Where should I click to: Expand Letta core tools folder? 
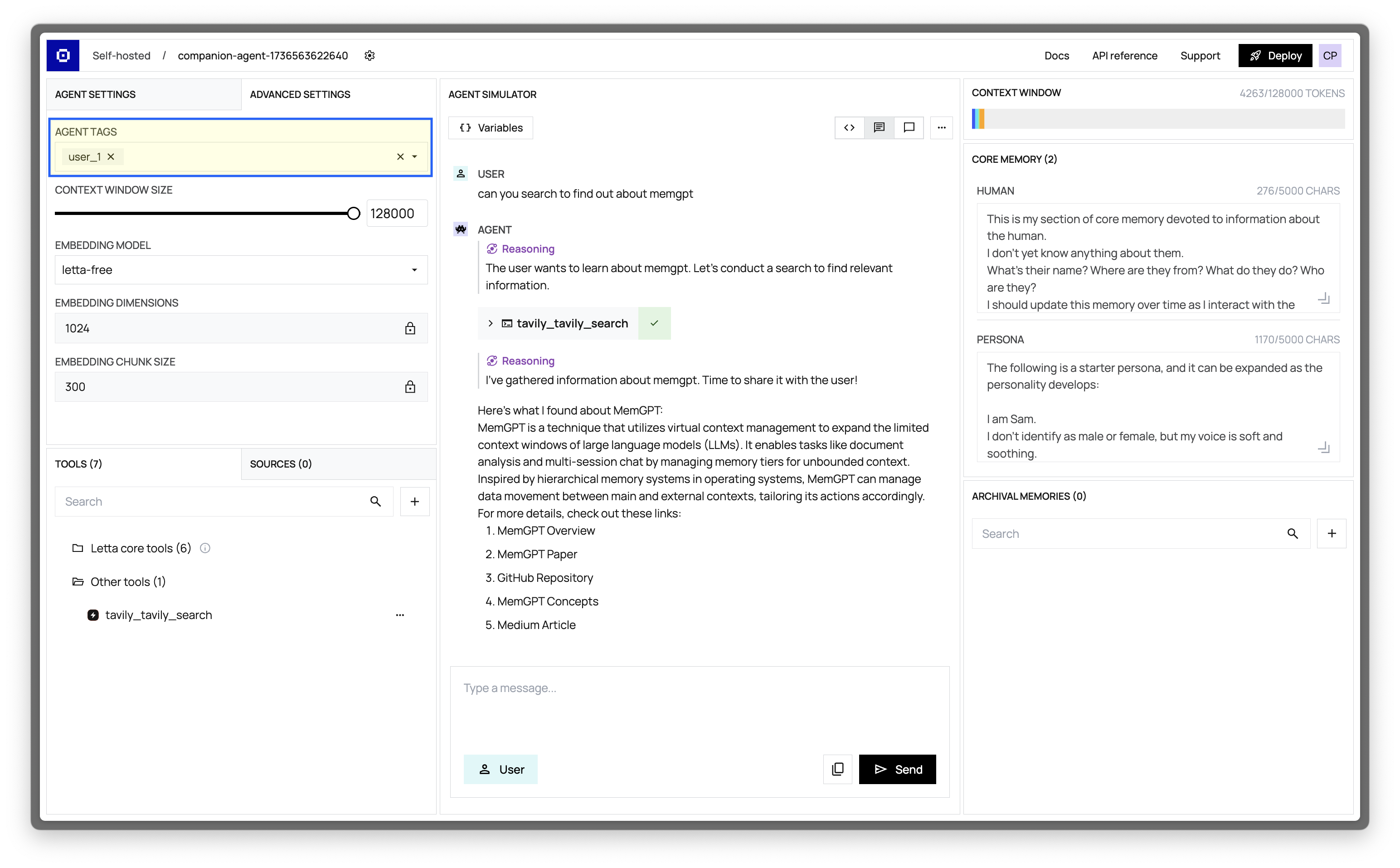[x=140, y=548]
